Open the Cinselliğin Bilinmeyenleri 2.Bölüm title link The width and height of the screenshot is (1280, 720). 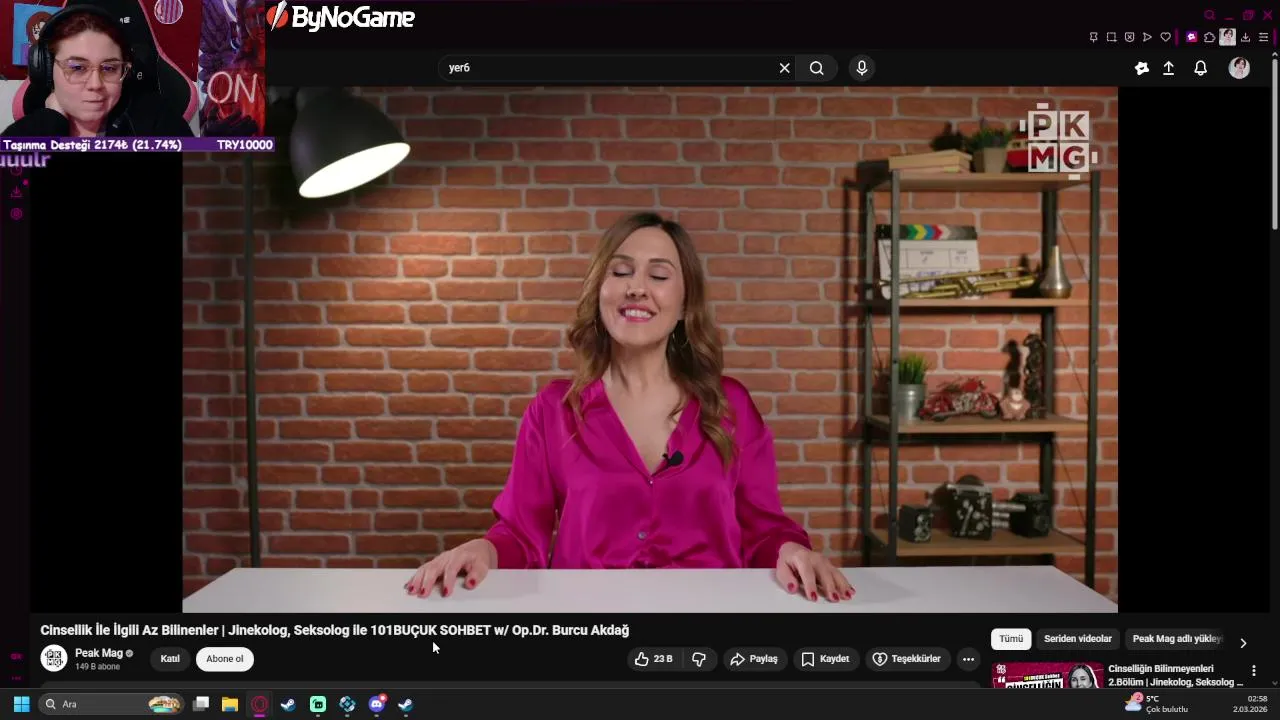point(1175,675)
